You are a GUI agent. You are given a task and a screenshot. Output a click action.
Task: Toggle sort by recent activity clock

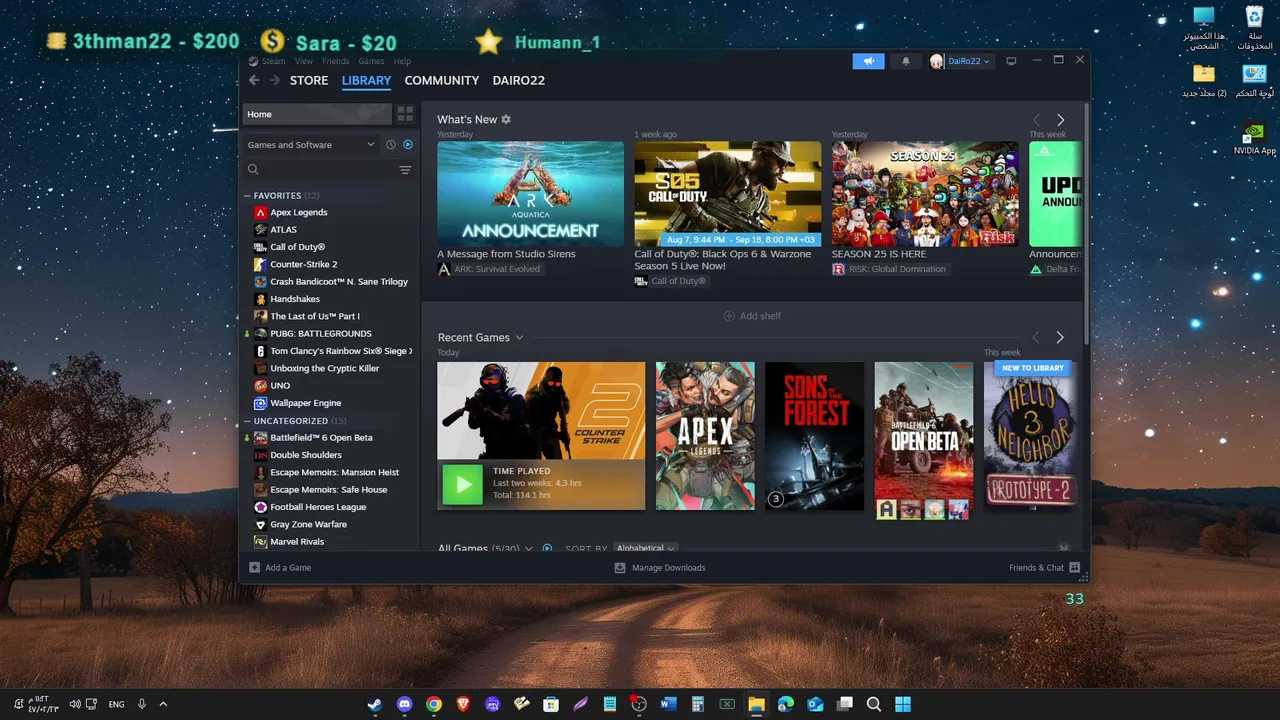(391, 145)
